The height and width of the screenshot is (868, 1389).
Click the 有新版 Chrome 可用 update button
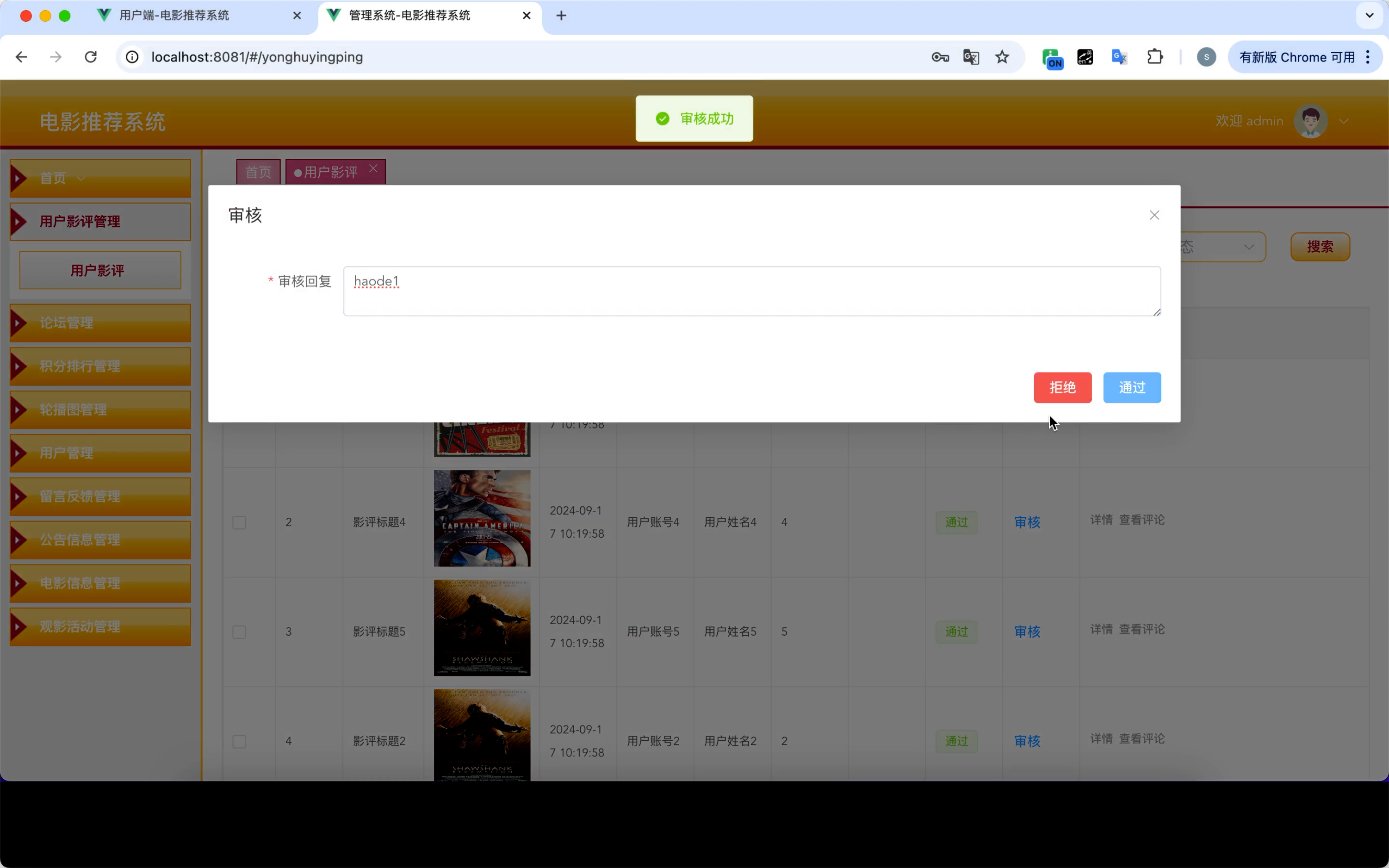point(1296,57)
